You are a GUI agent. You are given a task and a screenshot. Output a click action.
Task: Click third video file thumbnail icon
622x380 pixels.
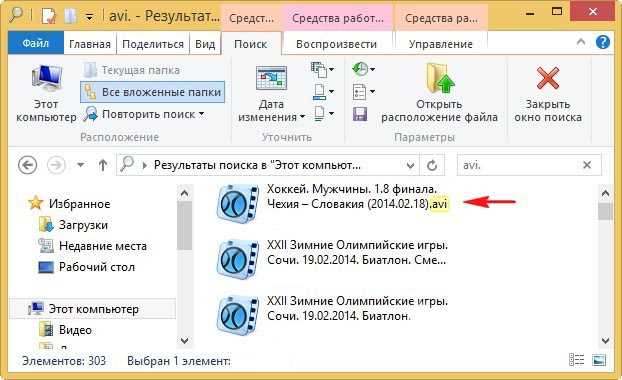coord(238,316)
